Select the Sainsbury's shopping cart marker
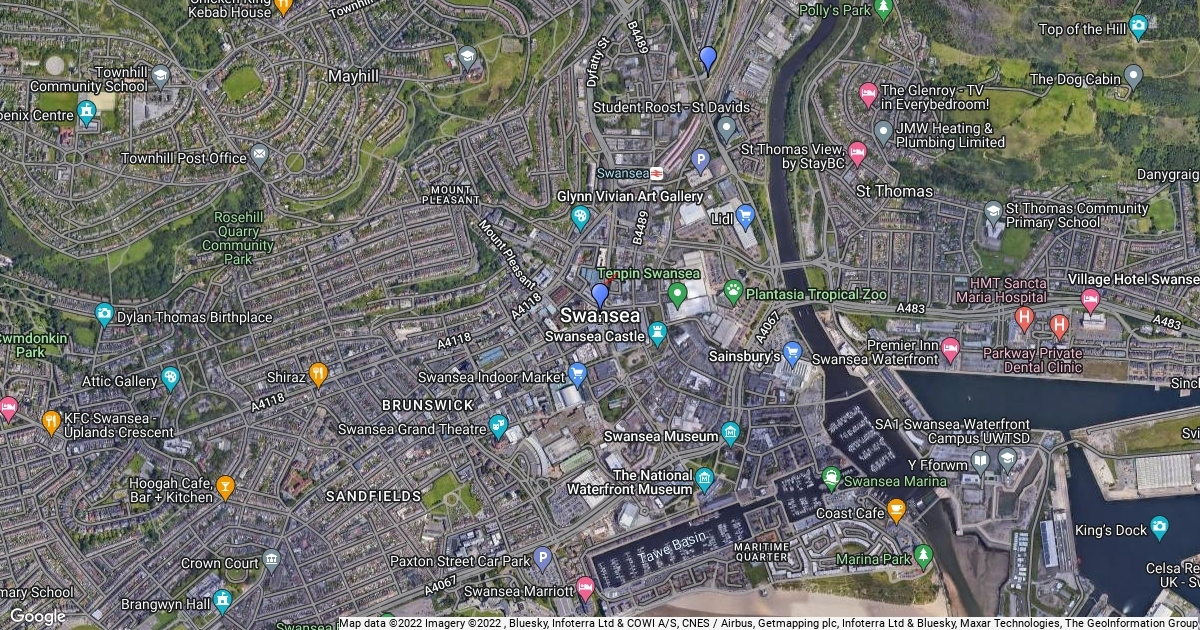The width and height of the screenshot is (1200, 630). click(x=793, y=353)
